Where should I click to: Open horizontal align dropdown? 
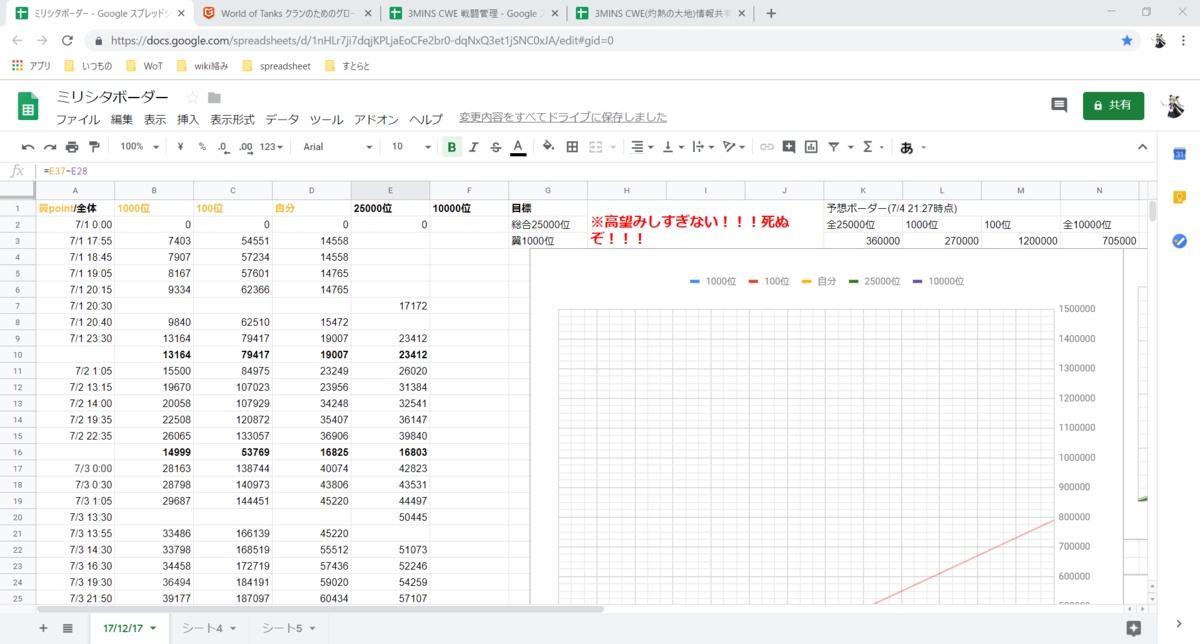(x=641, y=147)
